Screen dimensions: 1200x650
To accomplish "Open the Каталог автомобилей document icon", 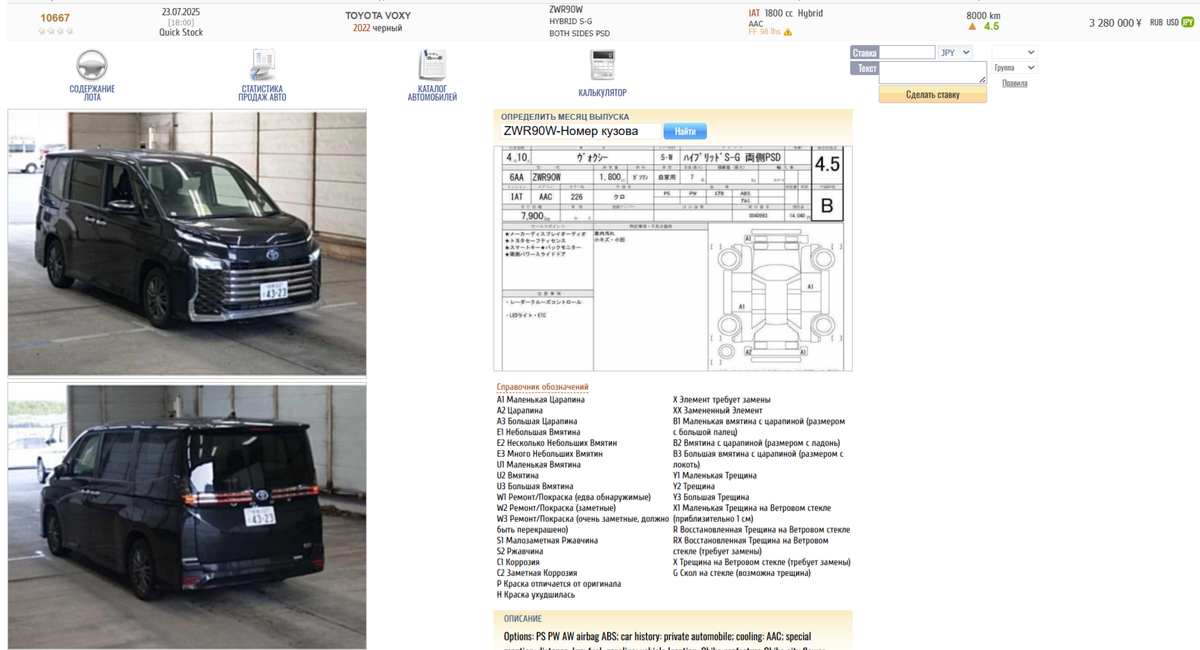I will [432, 66].
